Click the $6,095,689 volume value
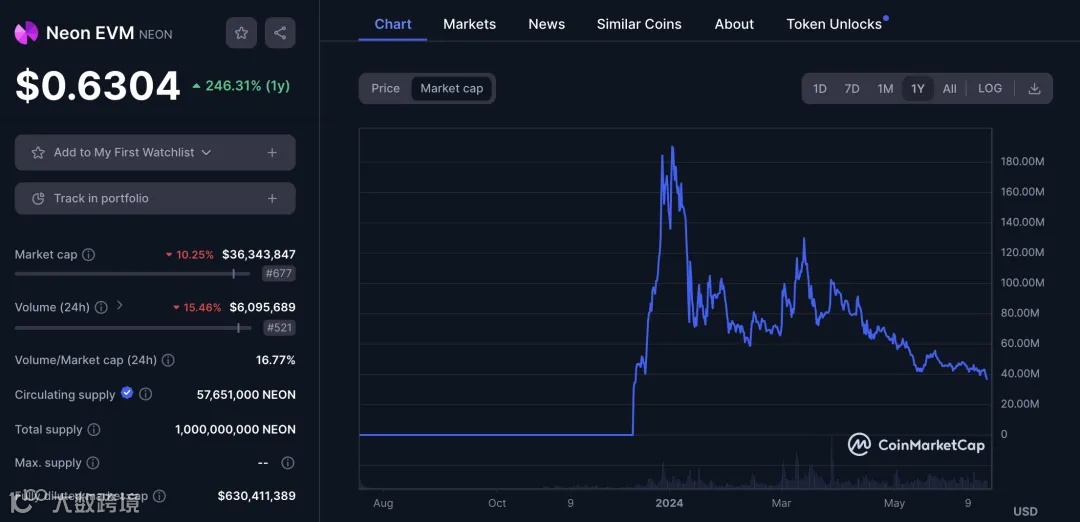 point(262,307)
